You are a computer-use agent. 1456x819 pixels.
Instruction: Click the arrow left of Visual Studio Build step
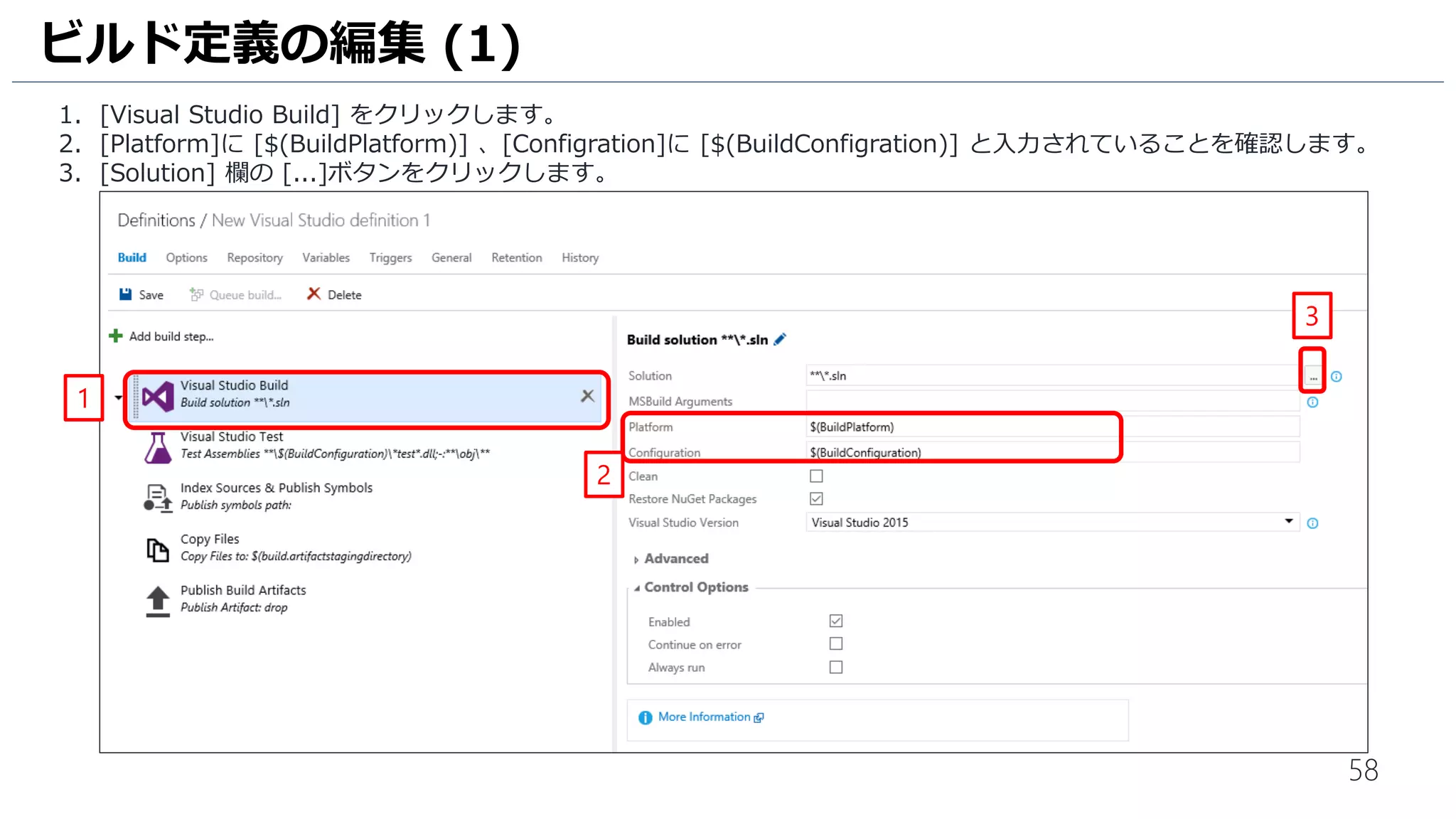pyautogui.click(x=119, y=397)
